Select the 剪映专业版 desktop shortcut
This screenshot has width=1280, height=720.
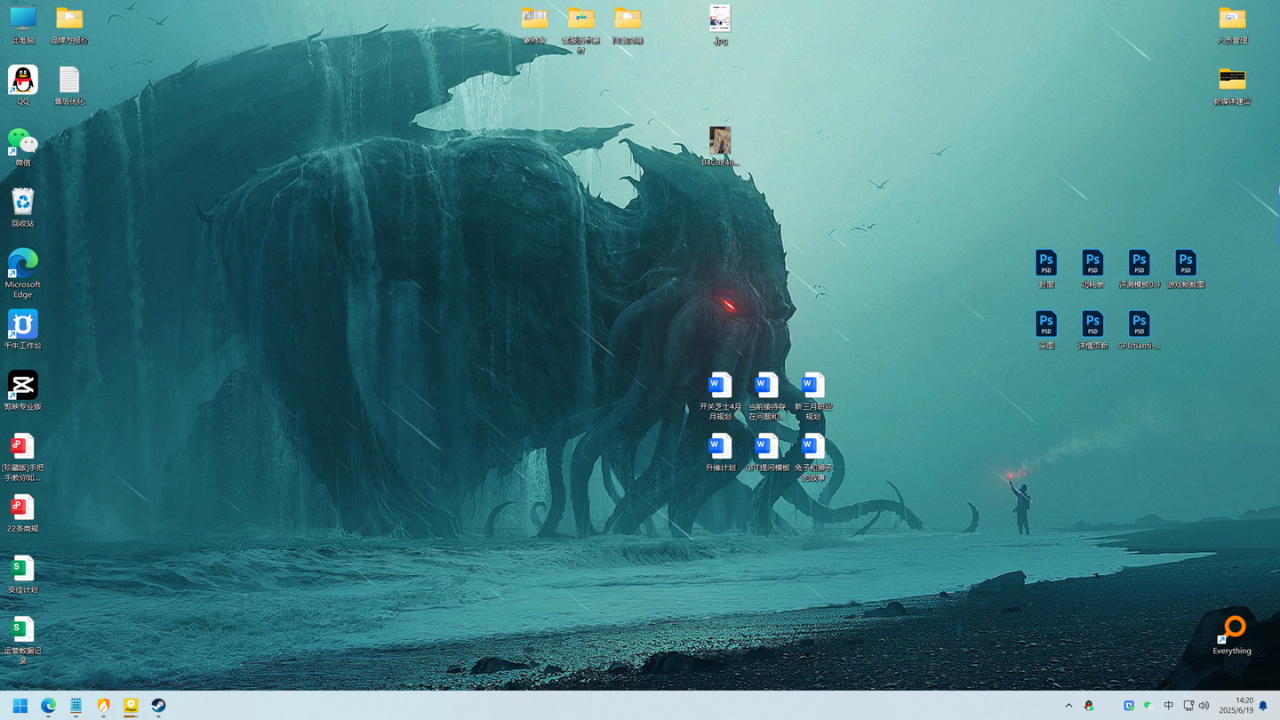click(x=23, y=390)
